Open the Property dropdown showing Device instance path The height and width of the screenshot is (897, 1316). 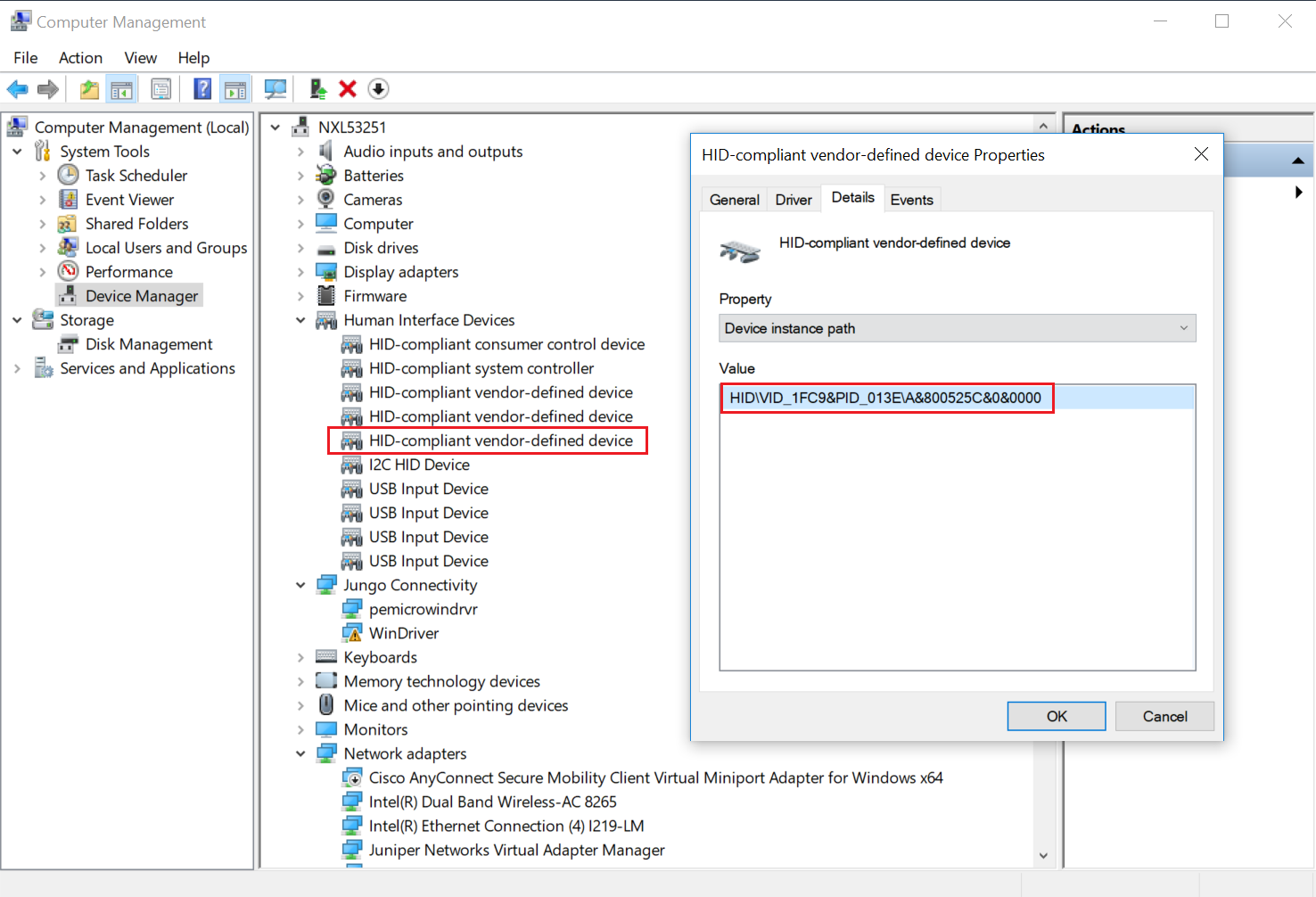click(x=957, y=328)
